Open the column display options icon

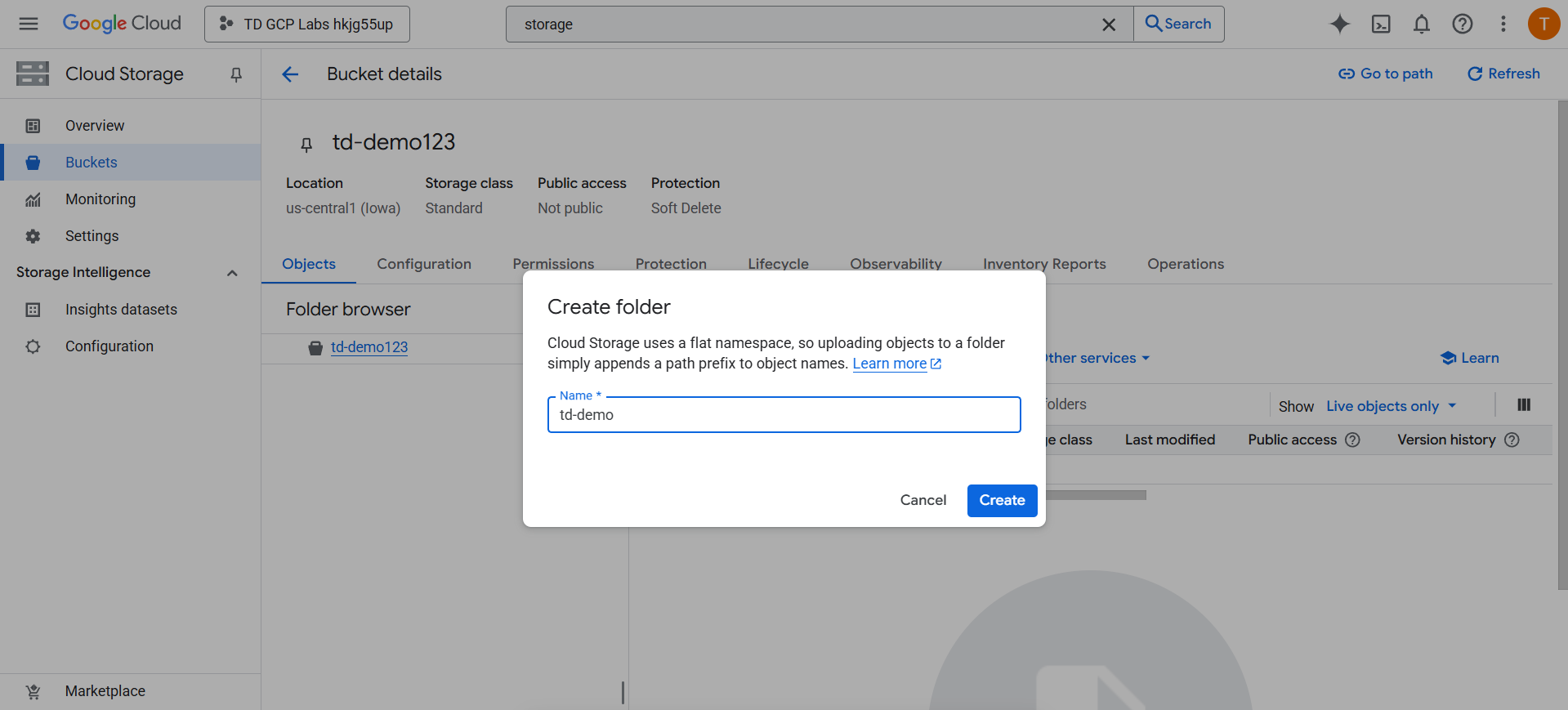click(1523, 405)
